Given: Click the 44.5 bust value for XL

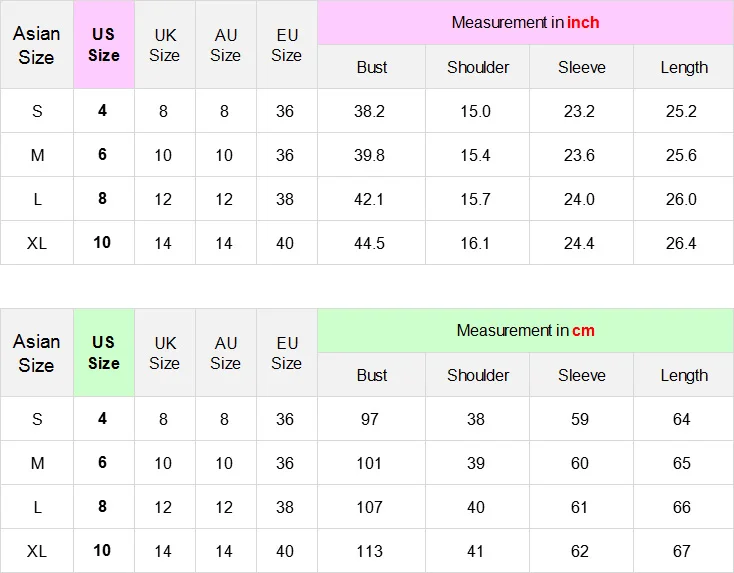Looking at the screenshot, I should coord(371,243).
